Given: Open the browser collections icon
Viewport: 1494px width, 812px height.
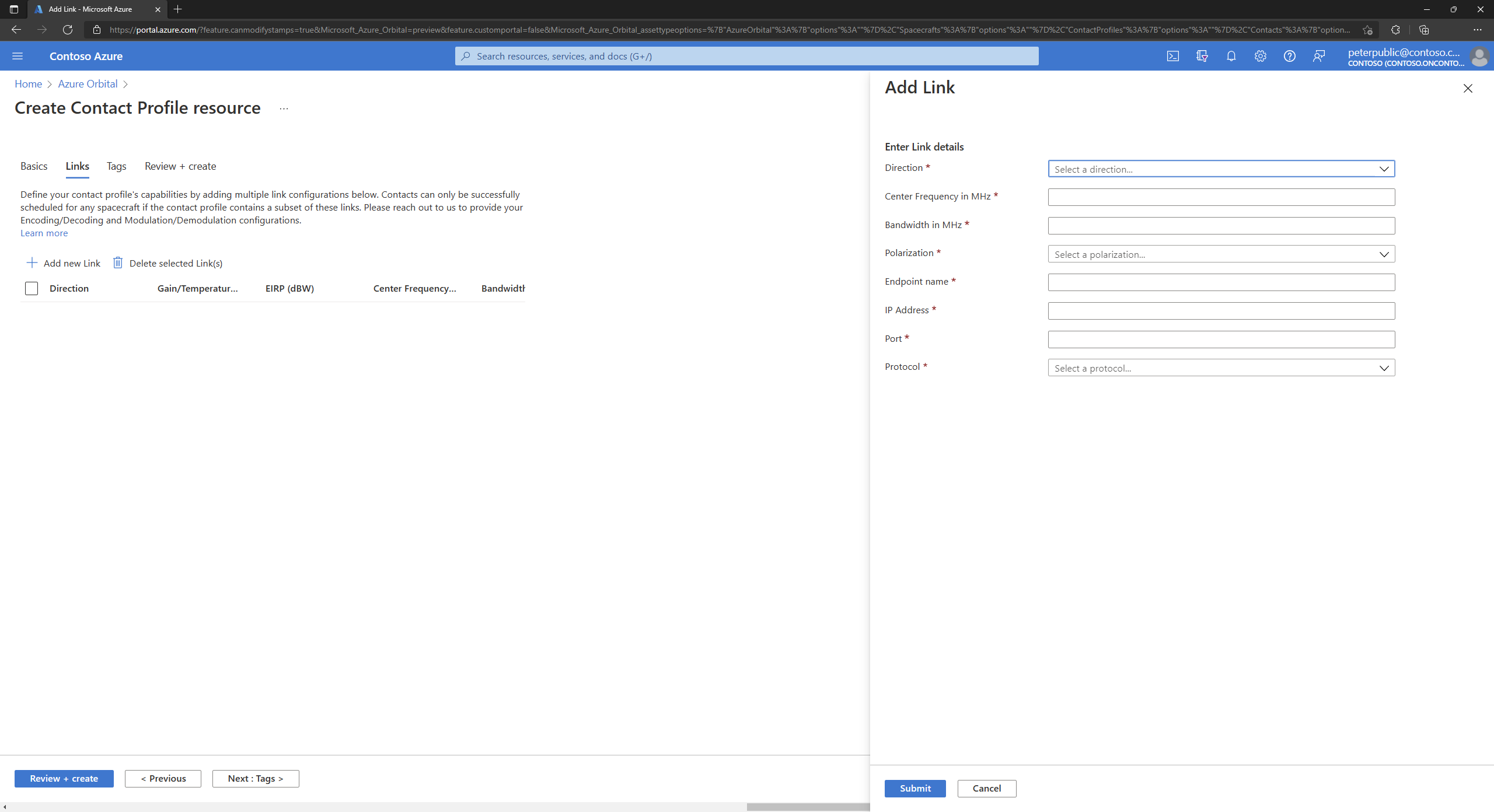Looking at the screenshot, I should (1424, 29).
